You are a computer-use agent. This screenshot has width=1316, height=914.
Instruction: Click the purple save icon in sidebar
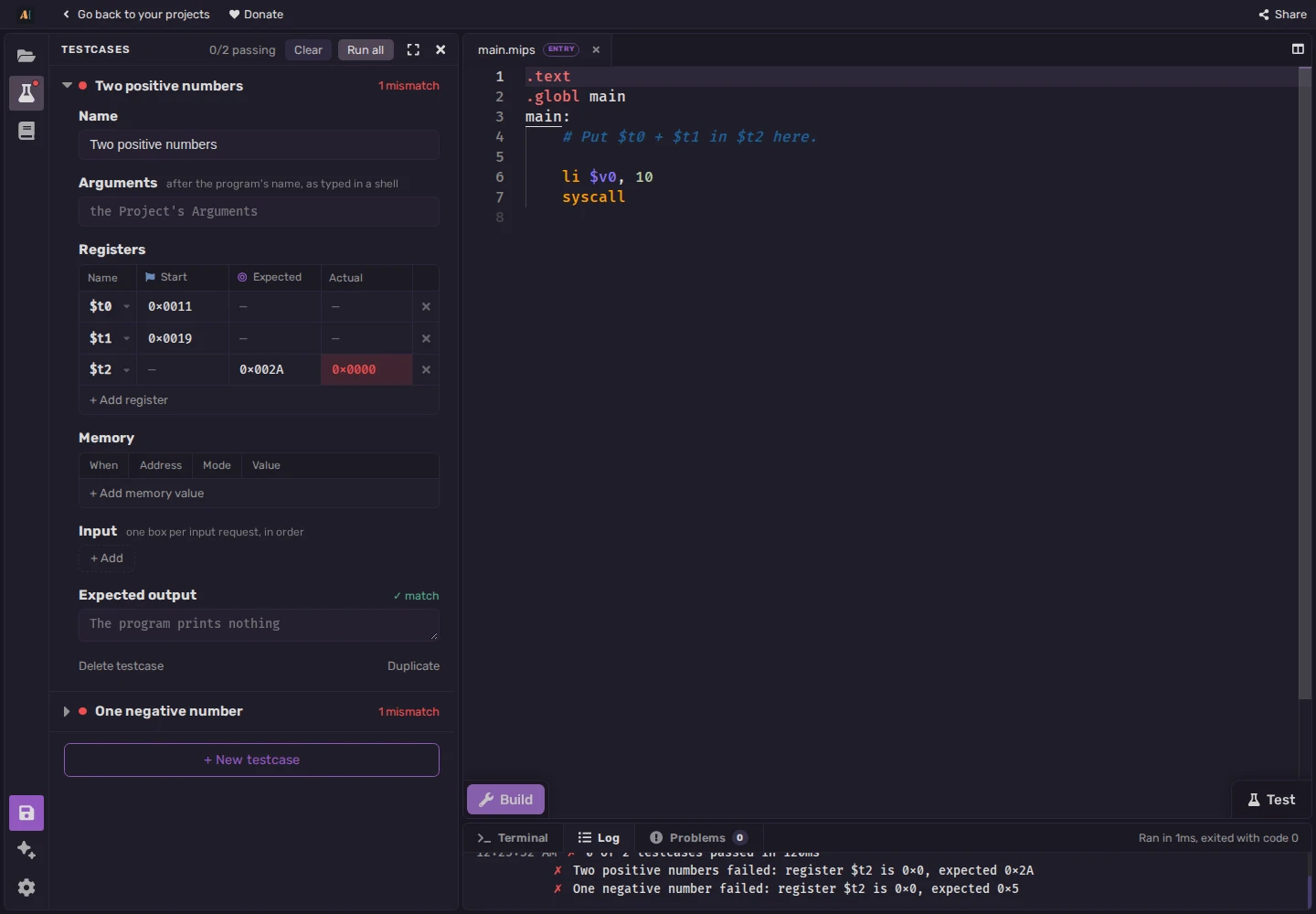tap(27, 813)
